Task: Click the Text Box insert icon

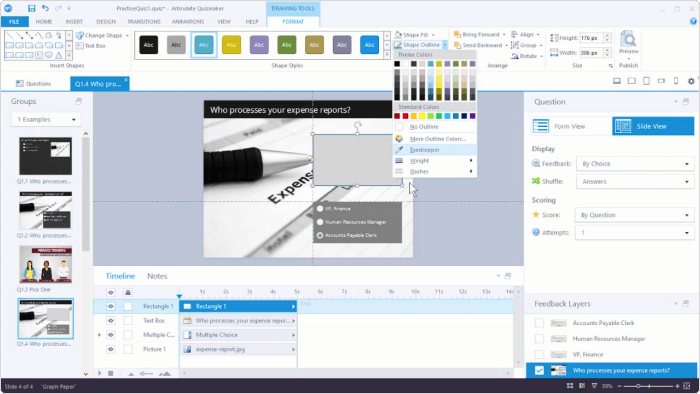Action: pos(91,46)
